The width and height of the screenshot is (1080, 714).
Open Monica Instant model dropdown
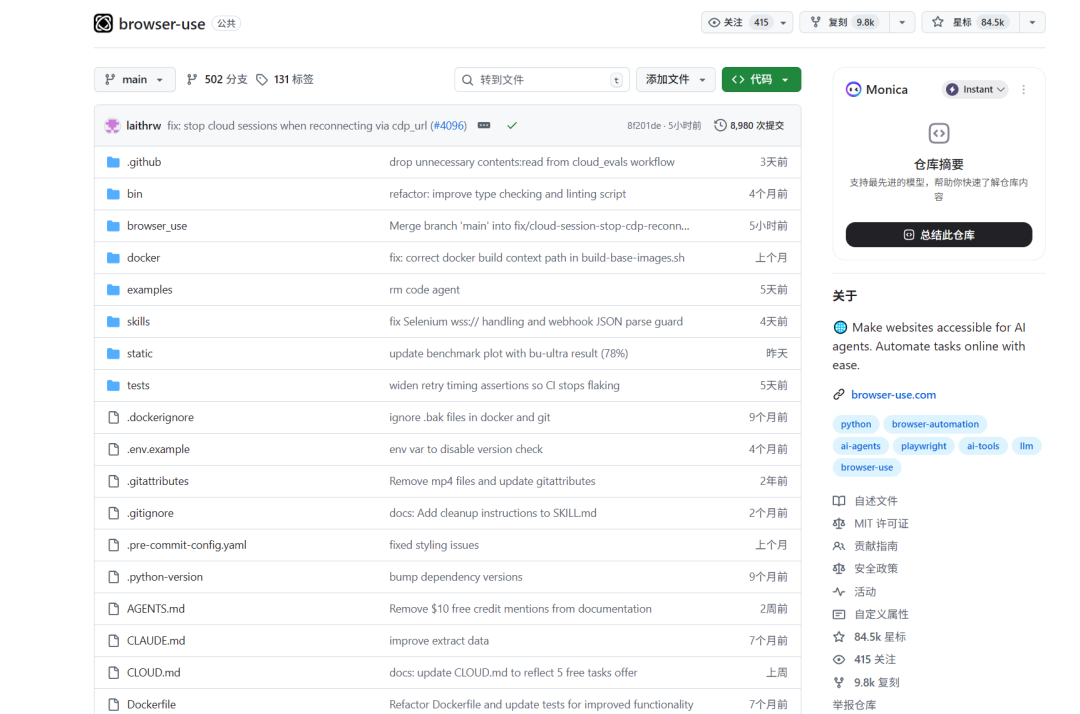coord(975,90)
